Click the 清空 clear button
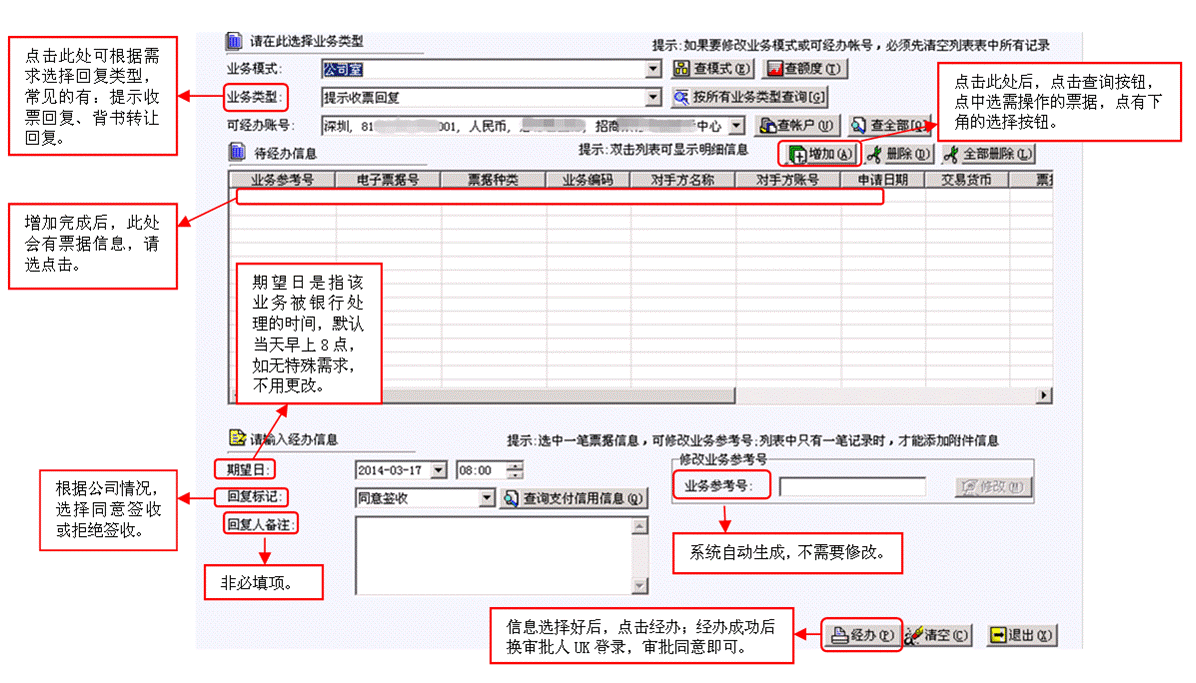 coord(938,636)
